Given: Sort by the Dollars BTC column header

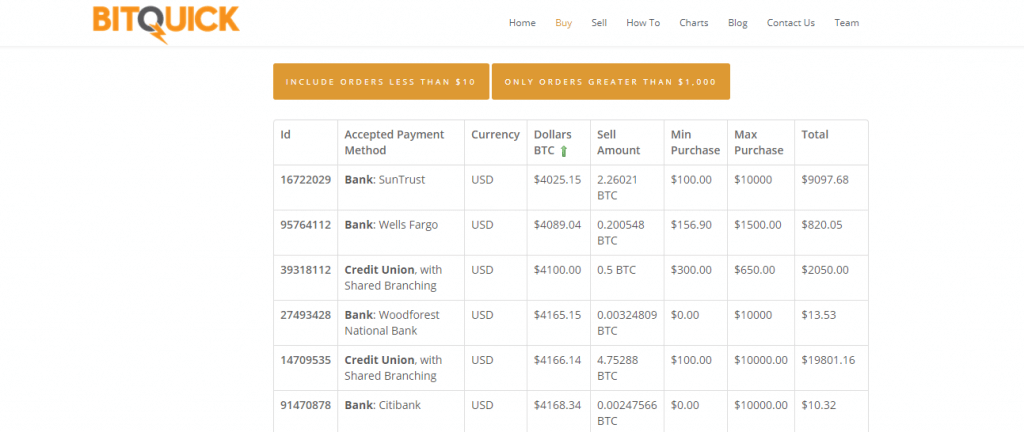Looking at the screenshot, I should (x=552, y=142).
